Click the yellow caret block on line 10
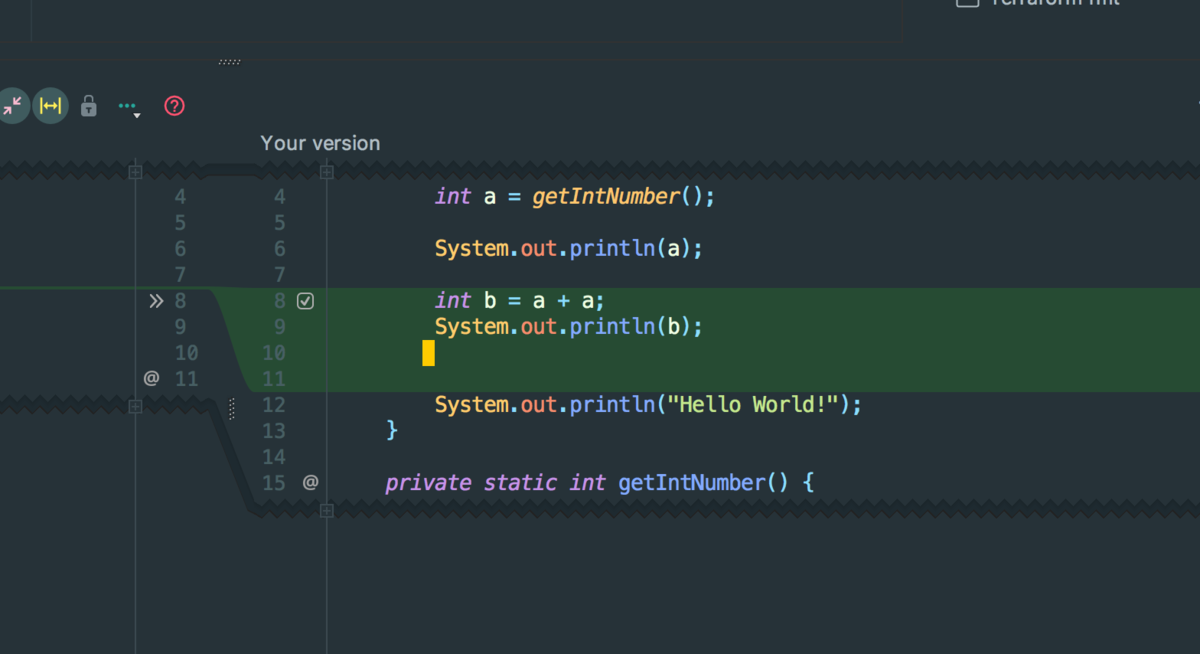This screenshot has width=1200, height=654. click(x=428, y=353)
